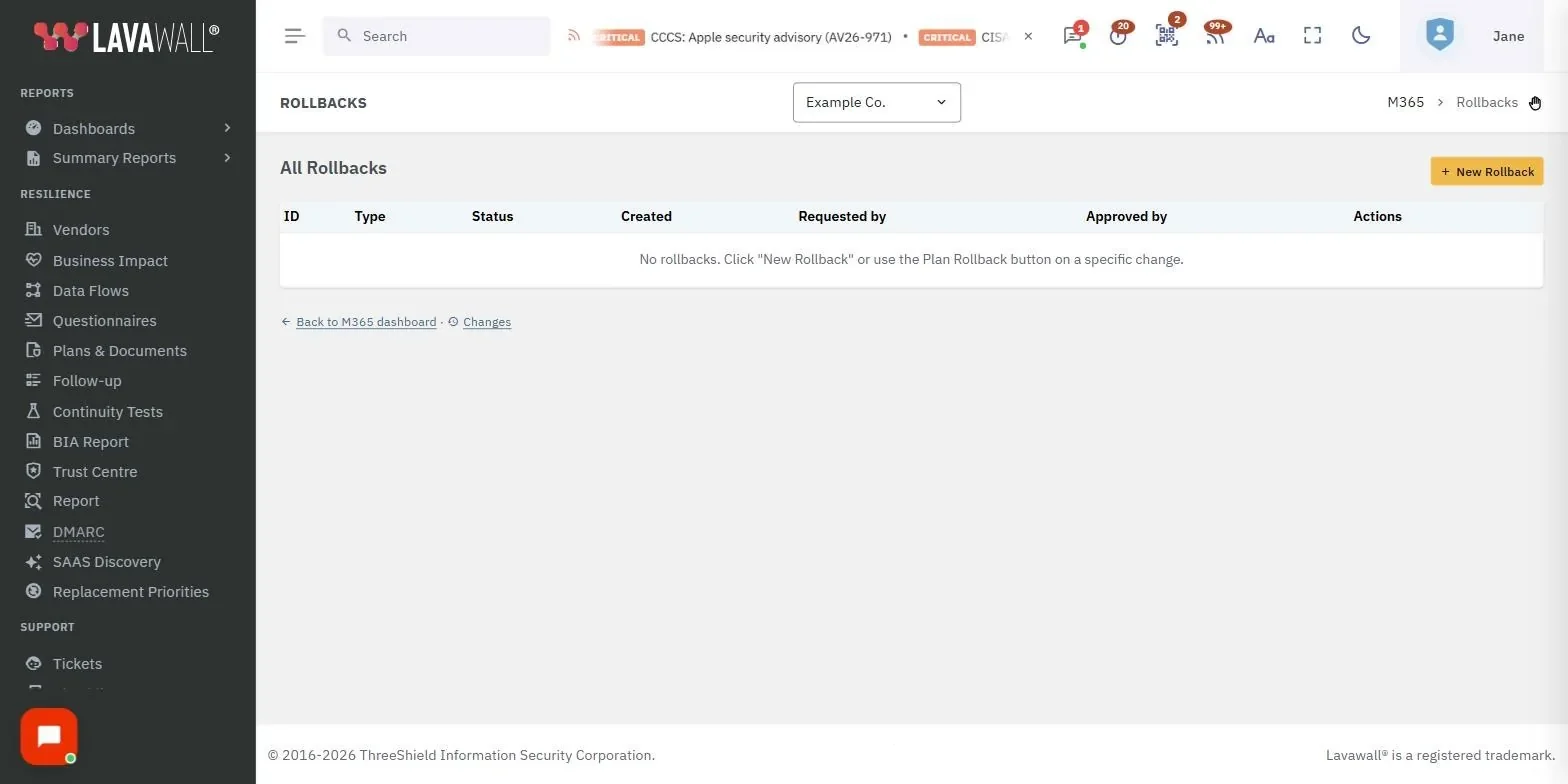Viewport: 1568px width, 784px height.
Task: Open the timer icon with badge 20
Action: (x=1118, y=36)
